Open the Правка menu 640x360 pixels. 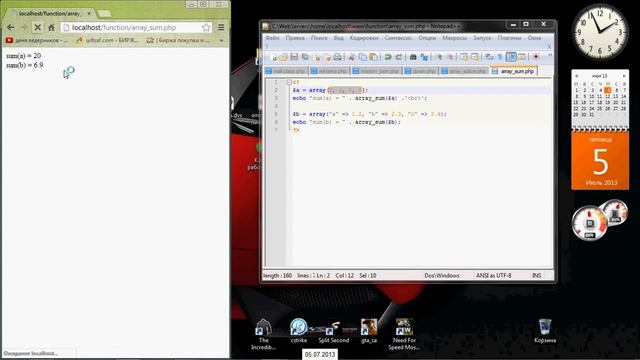point(295,38)
